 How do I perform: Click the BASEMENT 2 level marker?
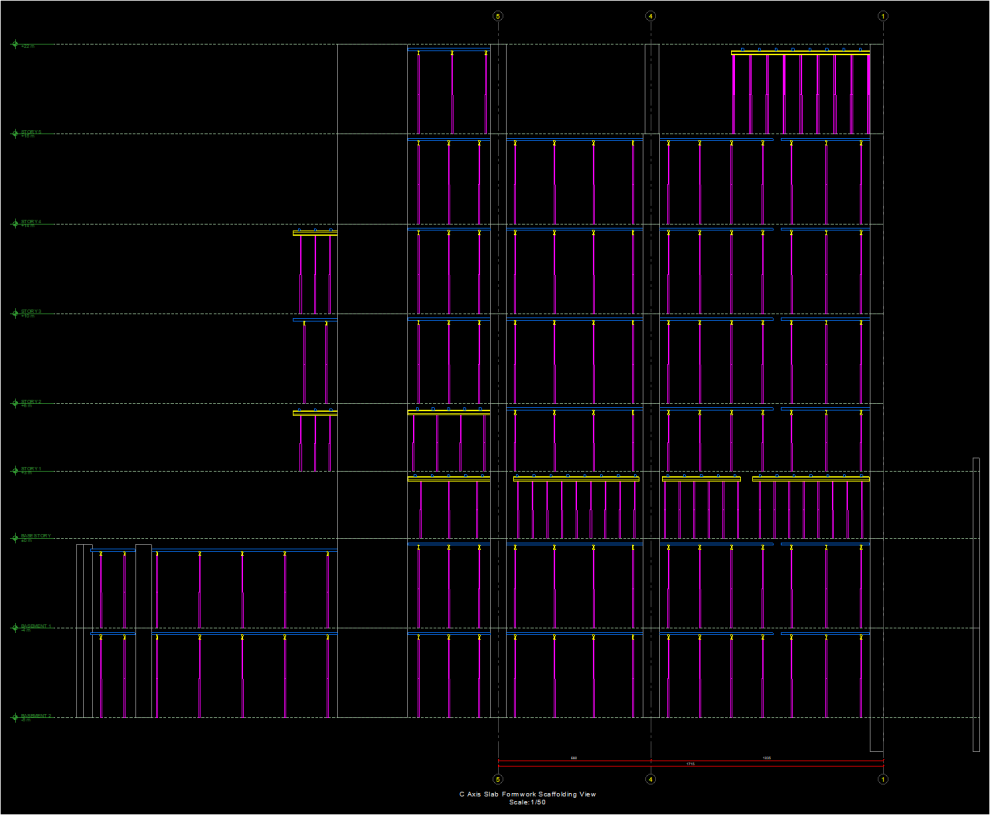pyautogui.click(x=15, y=717)
